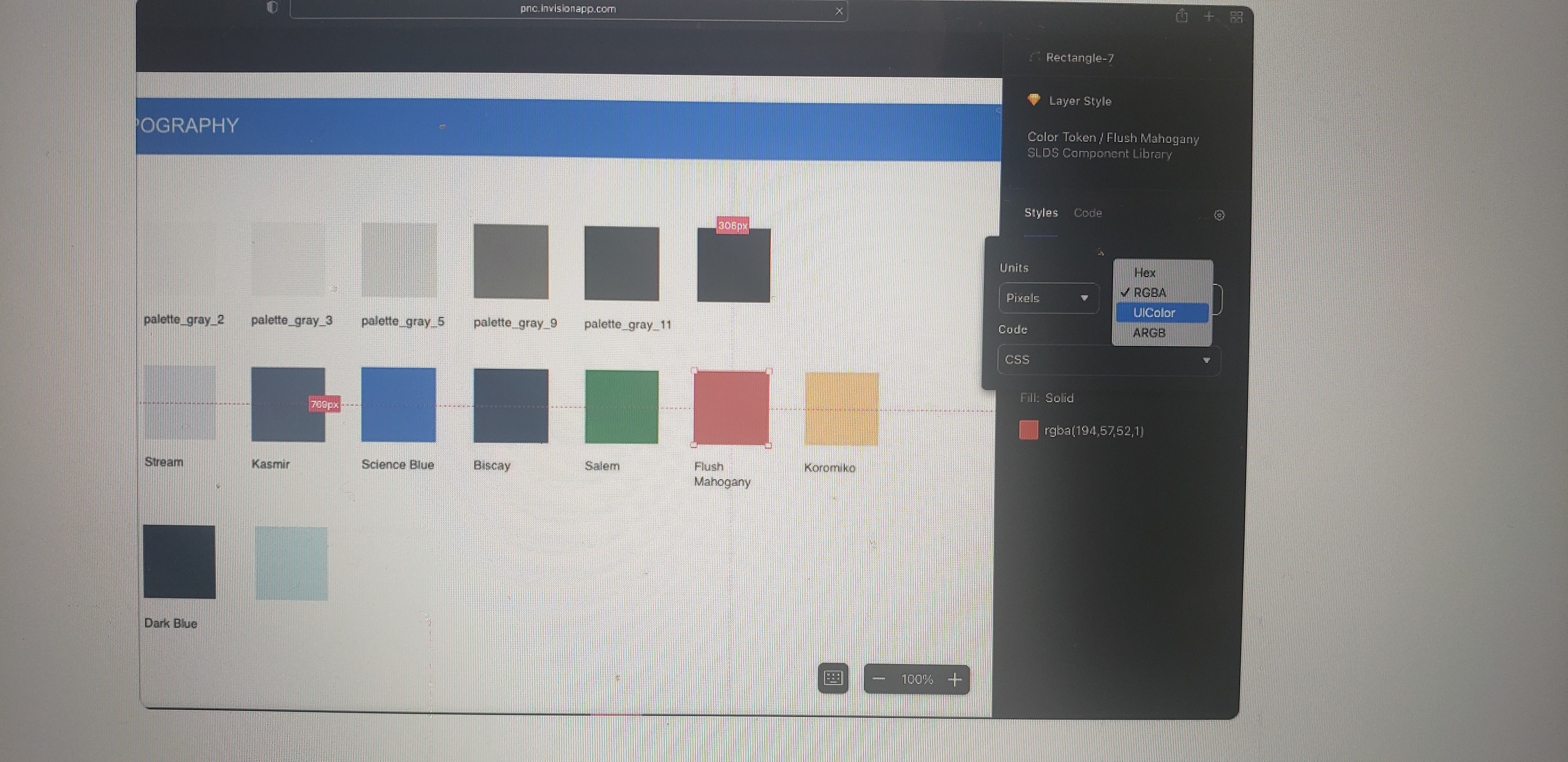Click the SLDS Component Library text
The width and height of the screenshot is (1568, 762).
1099,153
